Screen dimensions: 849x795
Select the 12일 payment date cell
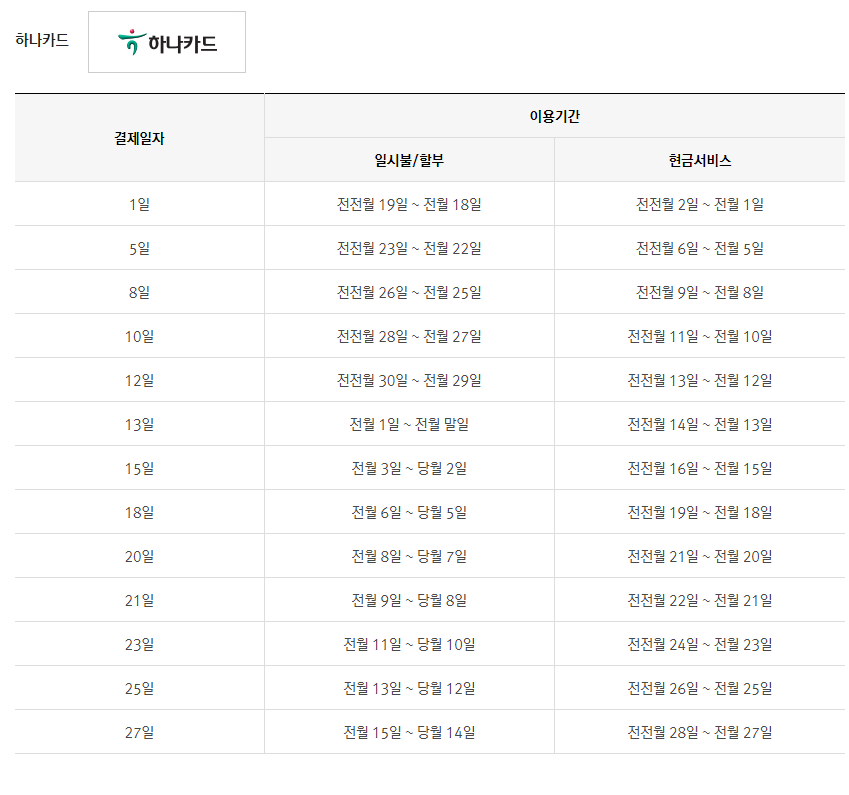[139, 380]
